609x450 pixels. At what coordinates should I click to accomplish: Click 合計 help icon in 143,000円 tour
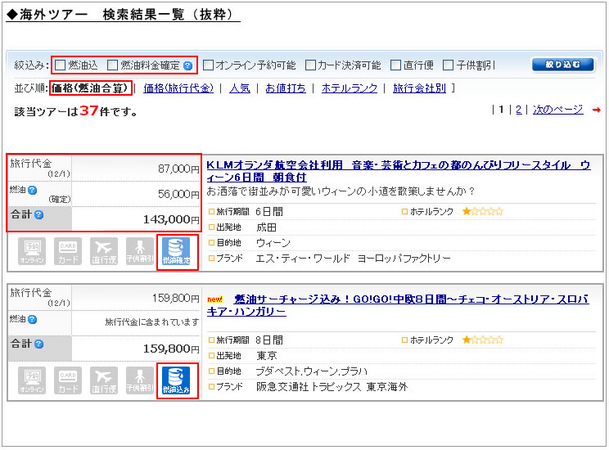pyautogui.click(x=39, y=215)
